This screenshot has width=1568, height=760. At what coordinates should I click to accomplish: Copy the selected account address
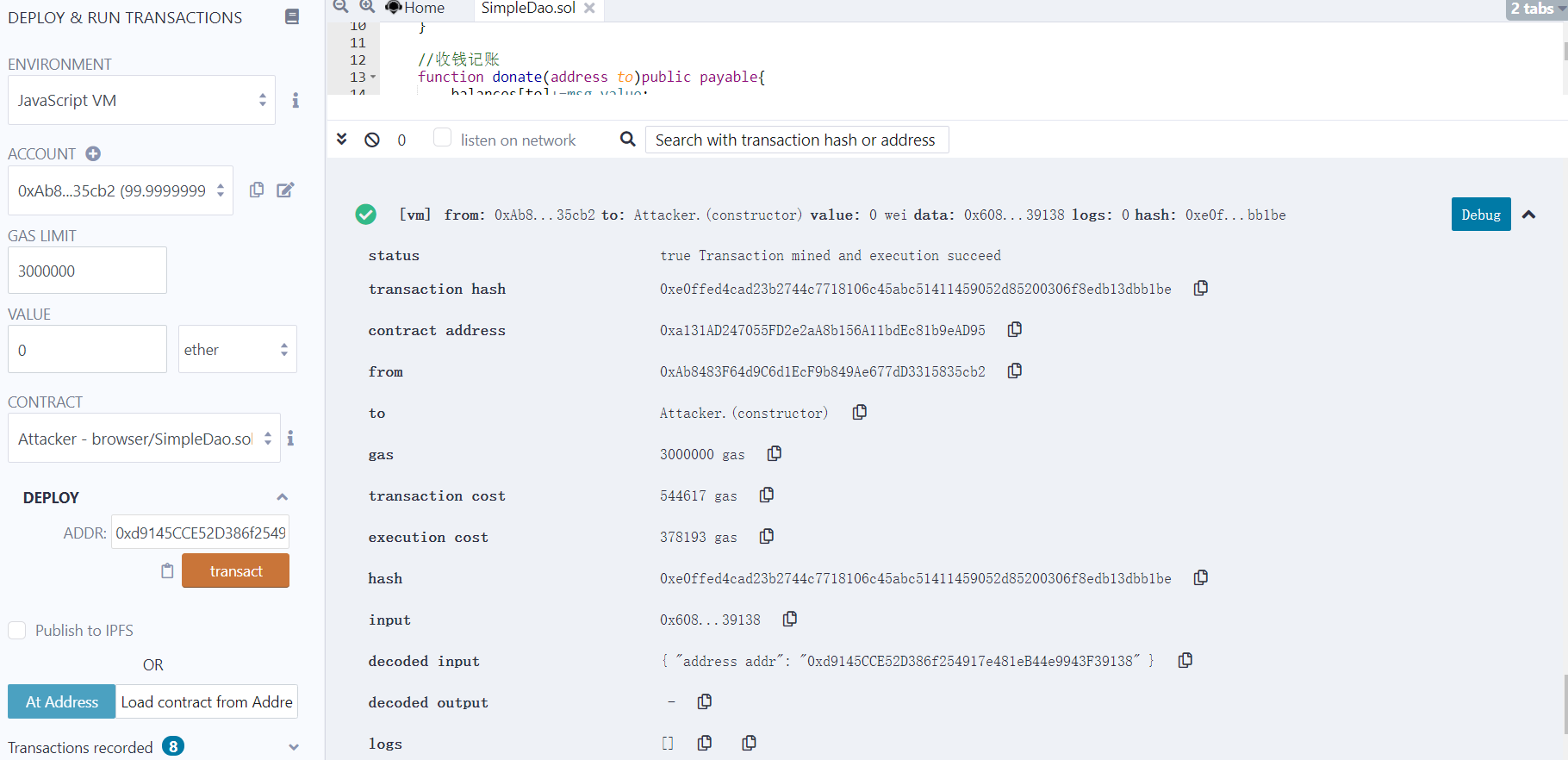[257, 190]
